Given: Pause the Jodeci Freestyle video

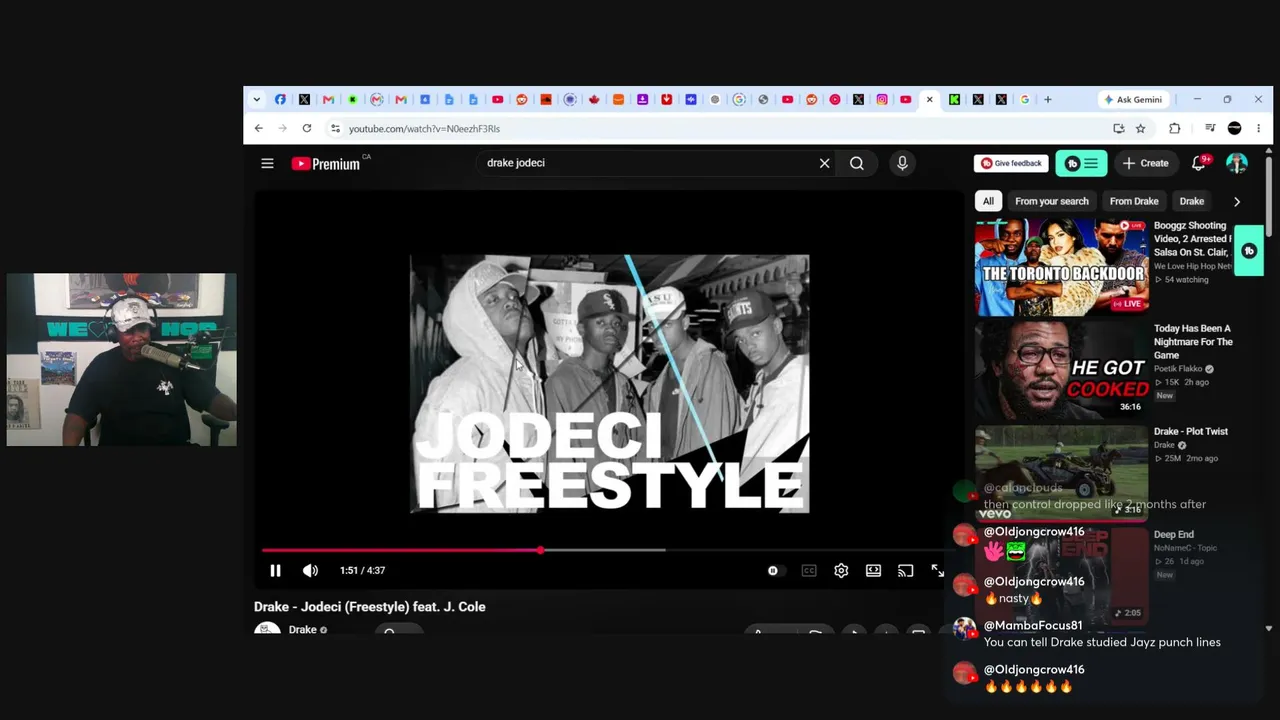Looking at the screenshot, I should click(x=275, y=570).
